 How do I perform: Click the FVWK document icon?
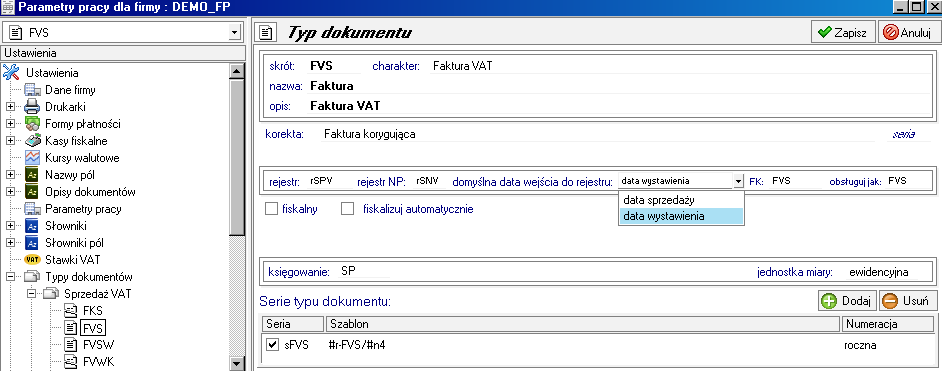(x=71, y=362)
